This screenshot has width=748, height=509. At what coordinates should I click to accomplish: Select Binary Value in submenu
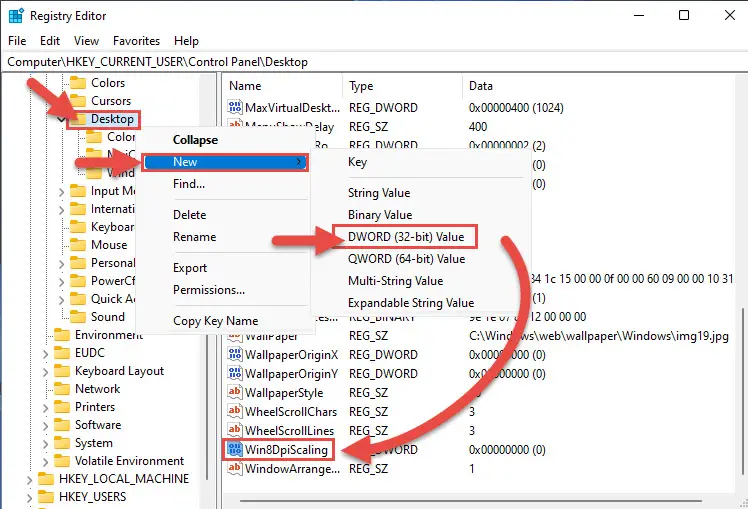380,215
